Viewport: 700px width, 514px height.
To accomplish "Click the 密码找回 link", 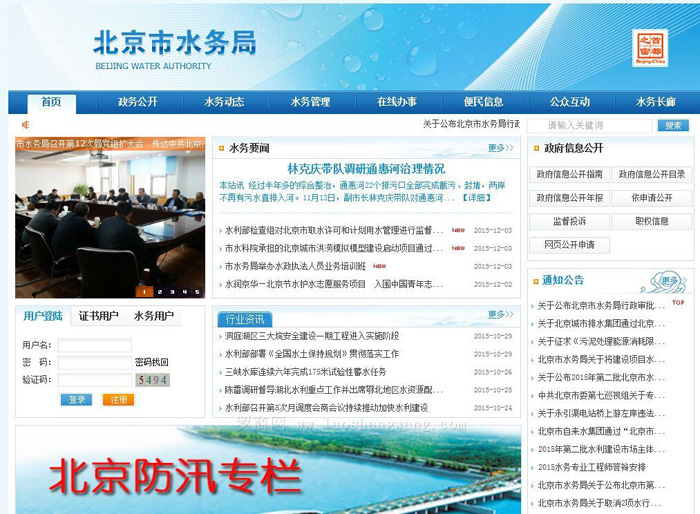I will 152,362.
